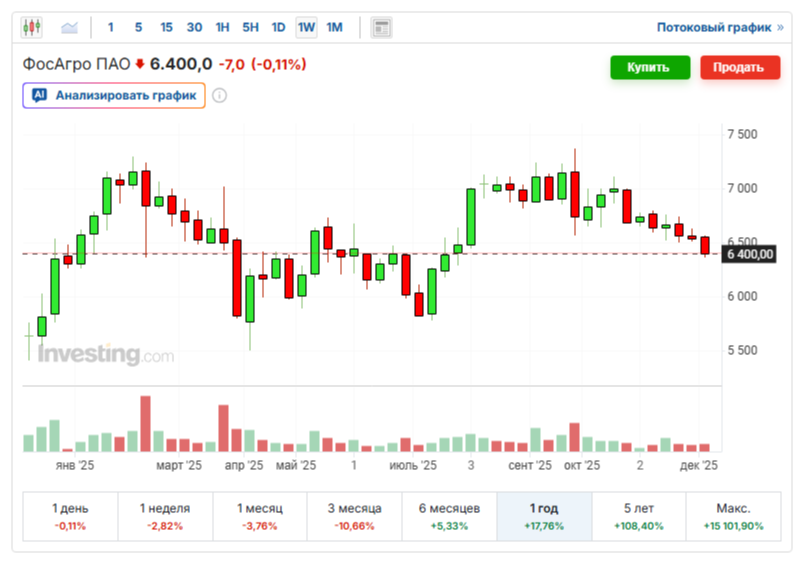The height and width of the screenshot is (566, 807).
Task: Select the 1 месяц period
Action: (x=260, y=516)
